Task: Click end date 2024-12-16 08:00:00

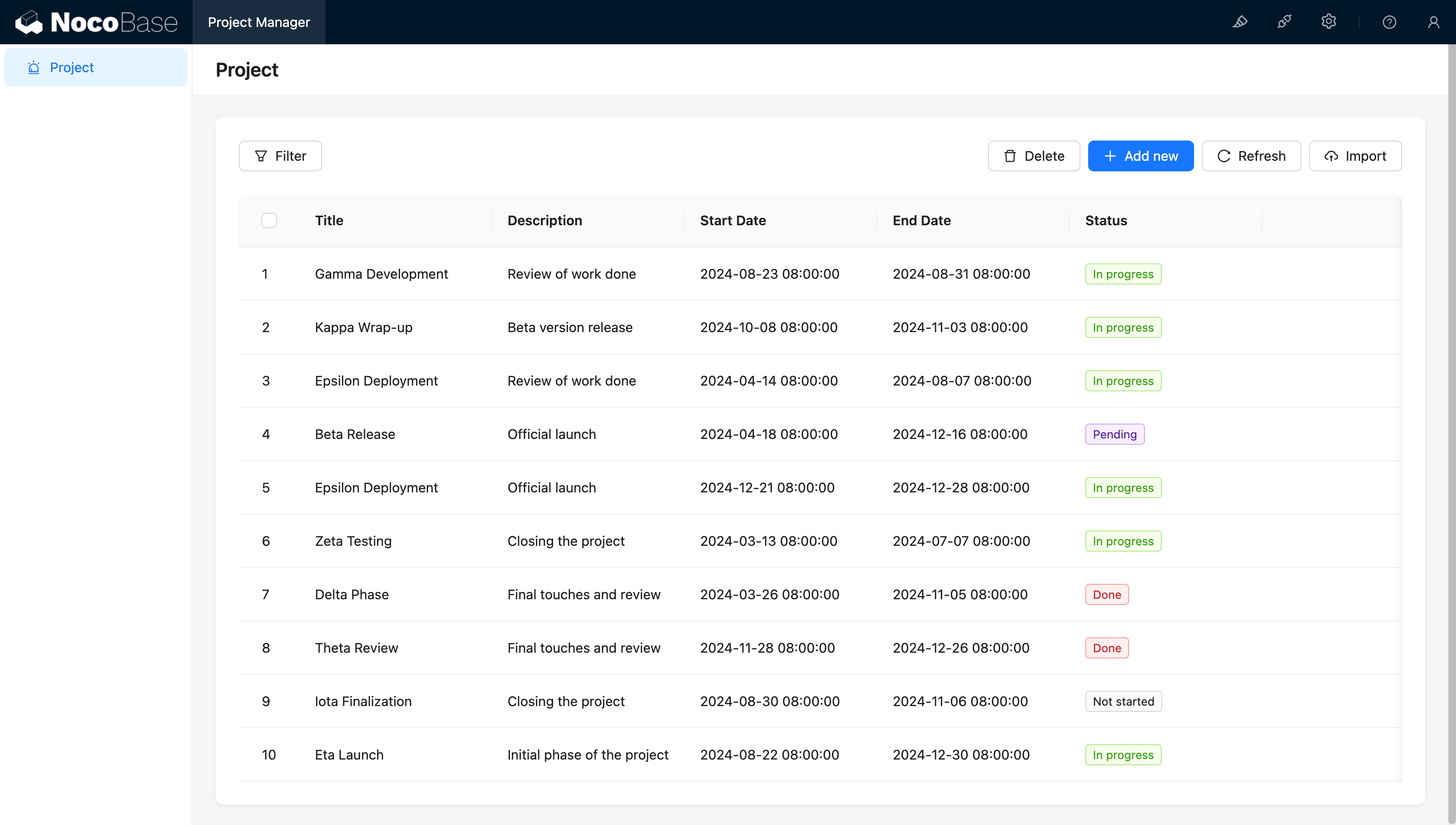Action: pyautogui.click(x=960, y=434)
